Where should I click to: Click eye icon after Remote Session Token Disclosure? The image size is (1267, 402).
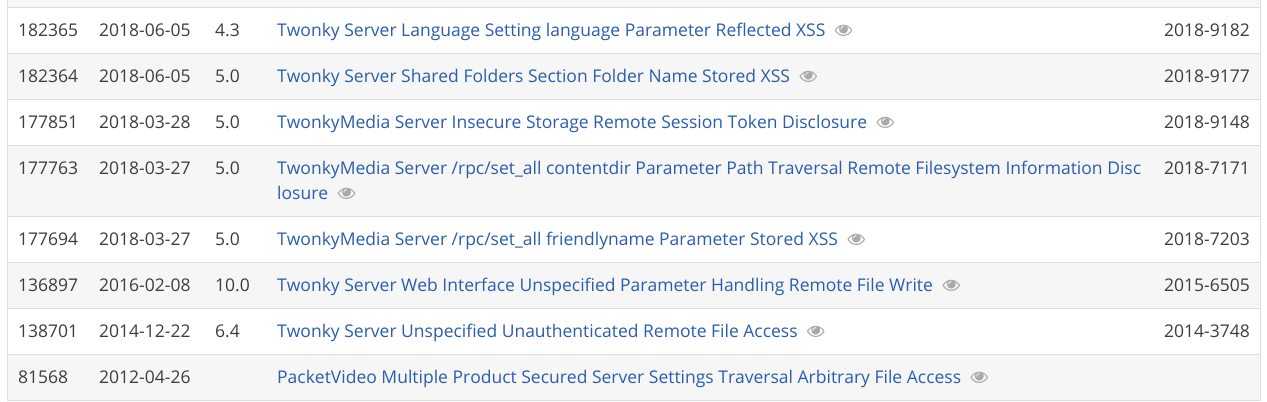[x=885, y=123]
